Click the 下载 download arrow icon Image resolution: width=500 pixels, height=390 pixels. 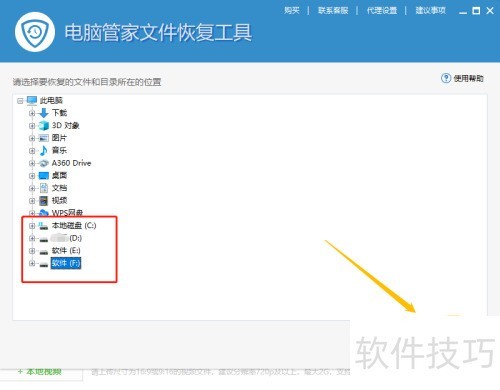point(44,113)
